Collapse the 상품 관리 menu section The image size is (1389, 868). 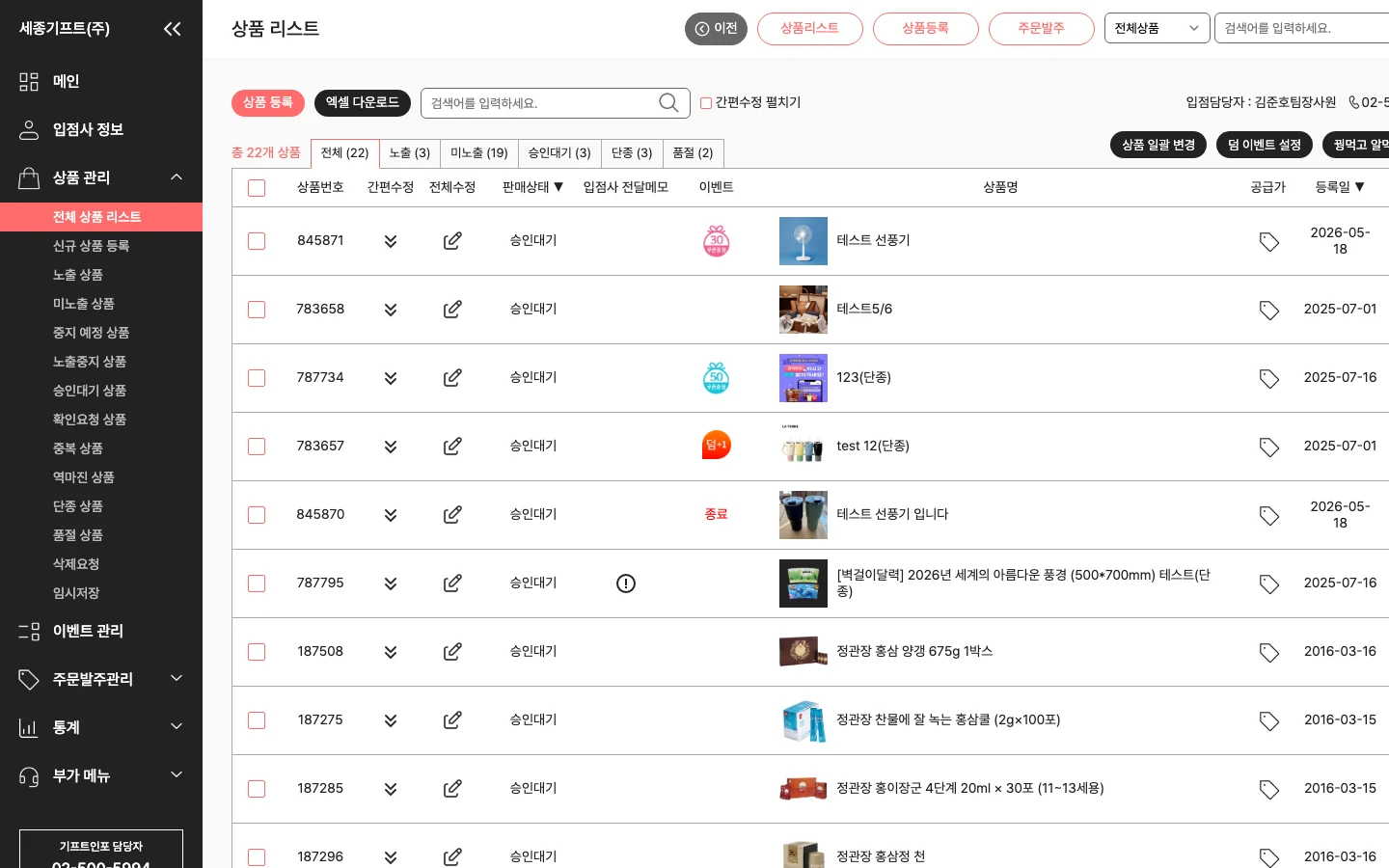177,177
